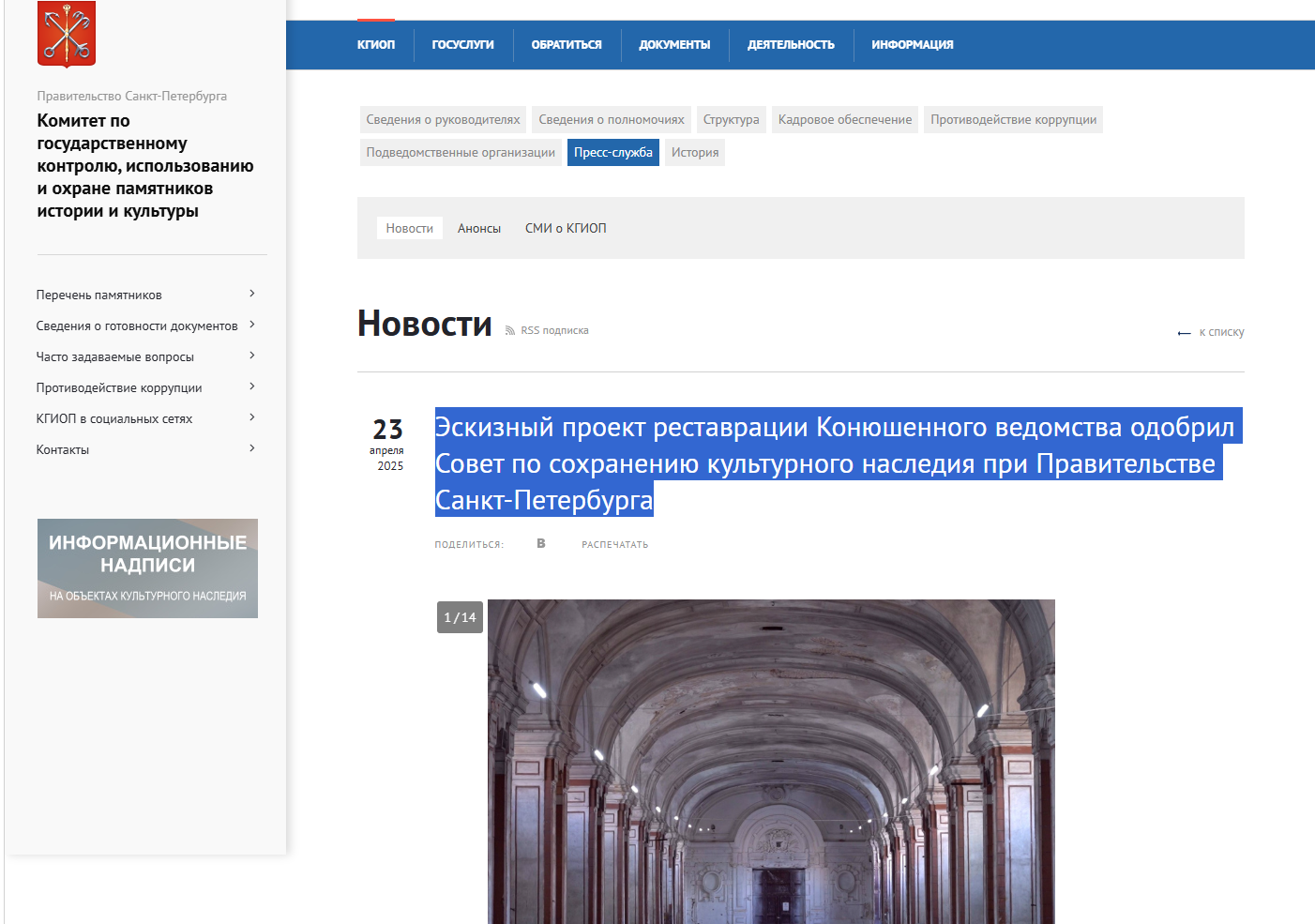Image resolution: width=1315 pixels, height=924 pixels.
Task: Select the Противодействие коррупции tab in submenu
Action: tap(1014, 120)
